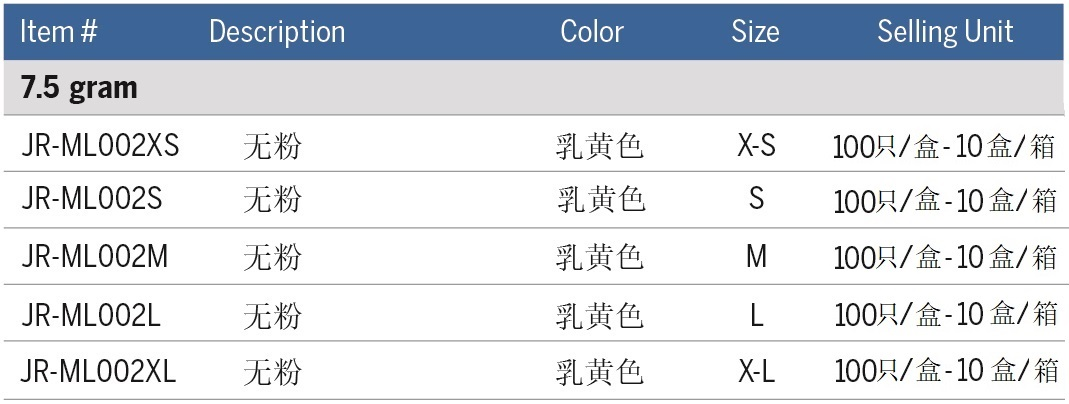Open item number JR-ML002L
The height and width of the screenshot is (404, 1069).
[91, 315]
